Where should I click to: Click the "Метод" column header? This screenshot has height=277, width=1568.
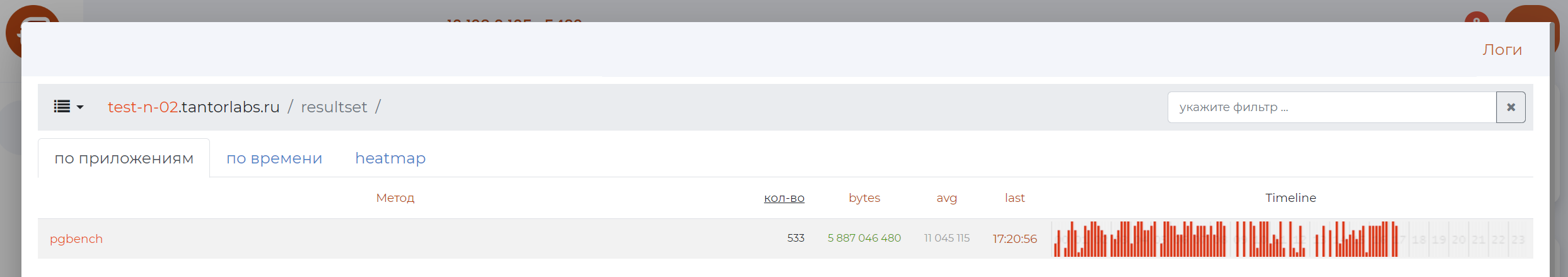pyautogui.click(x=395, y=198)
